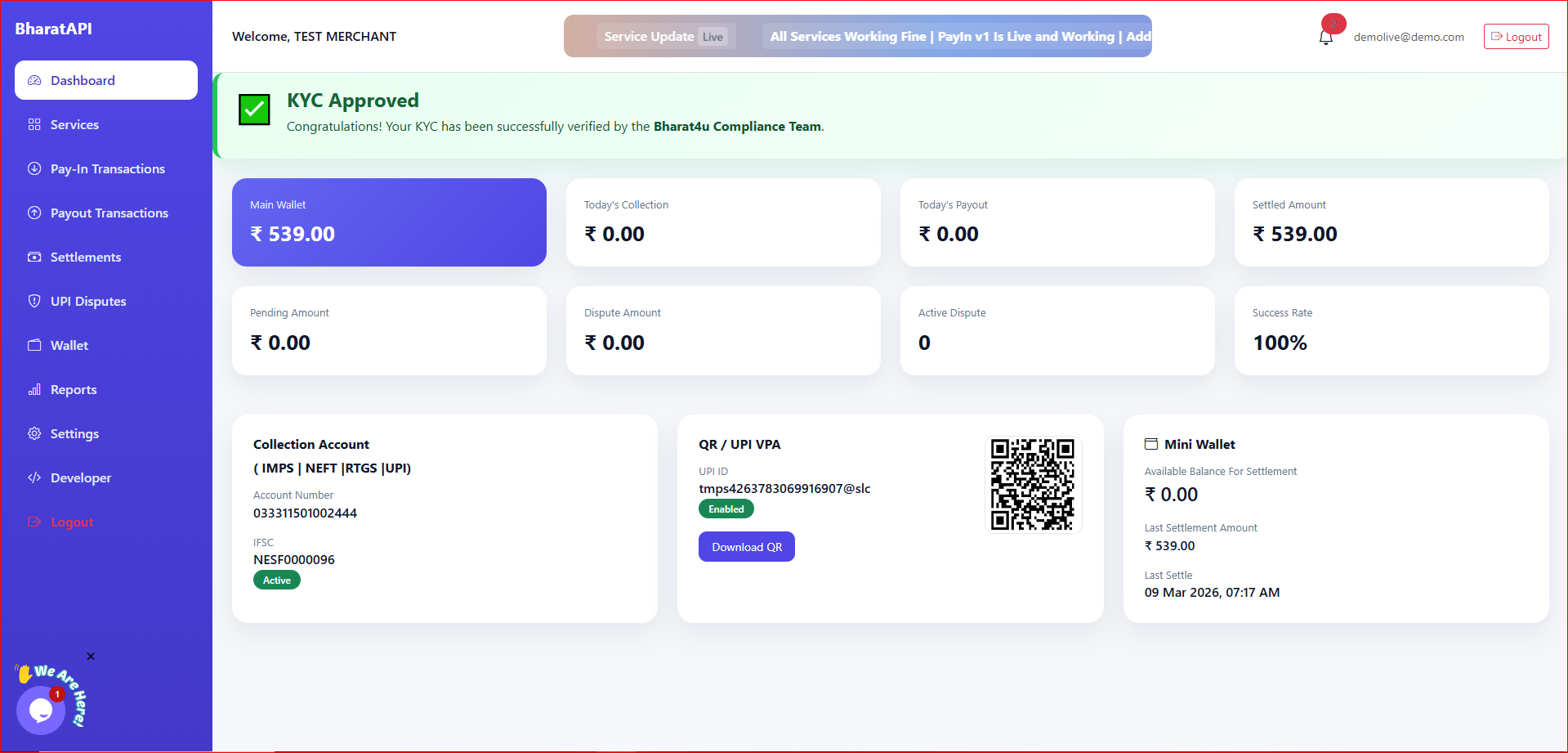Click the KYC Approved green checkmark icon
This screenshot has width=1568, height=753.
[254, 110]
